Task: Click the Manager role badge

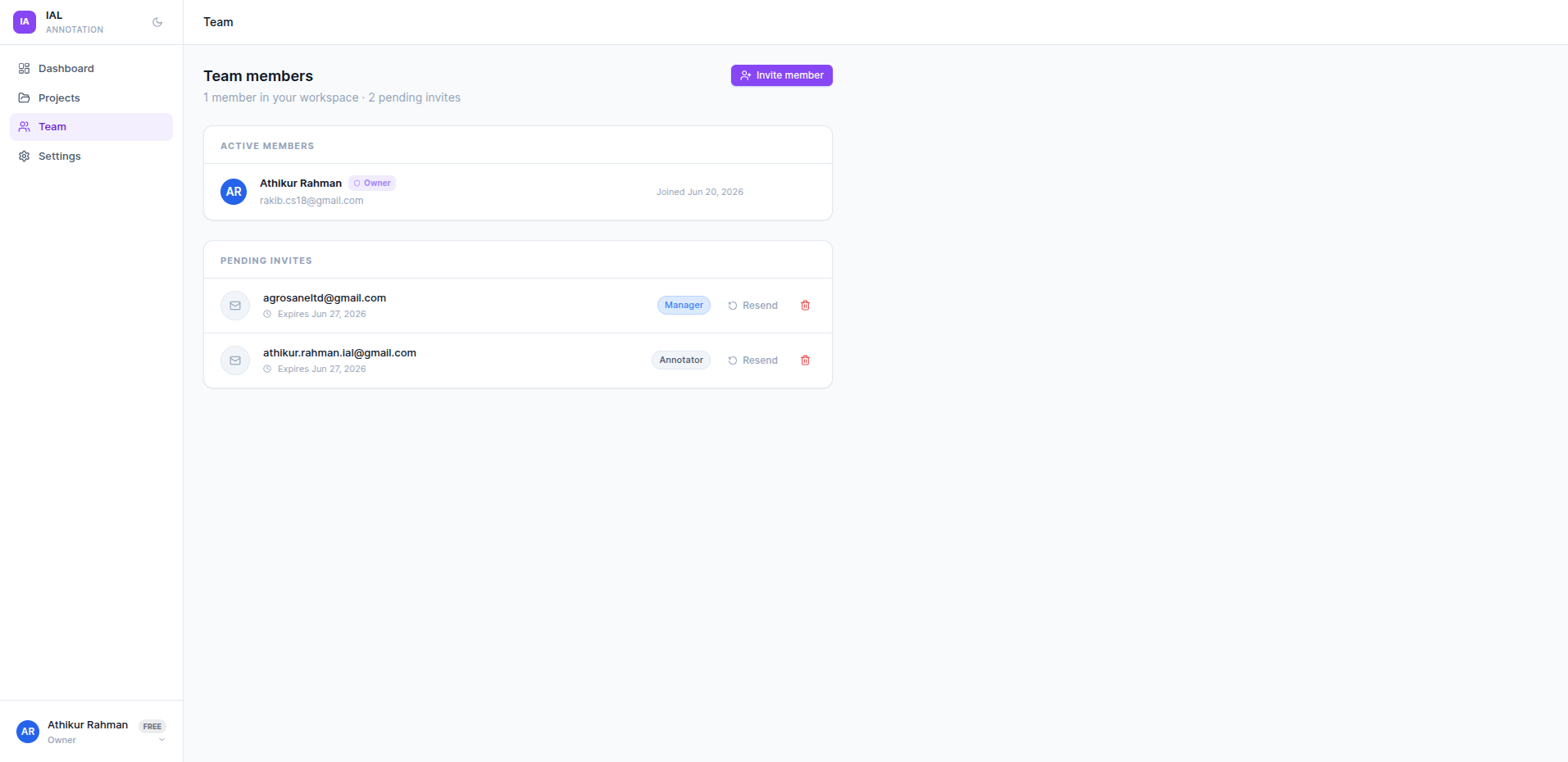Action: [x=684, y=306]
